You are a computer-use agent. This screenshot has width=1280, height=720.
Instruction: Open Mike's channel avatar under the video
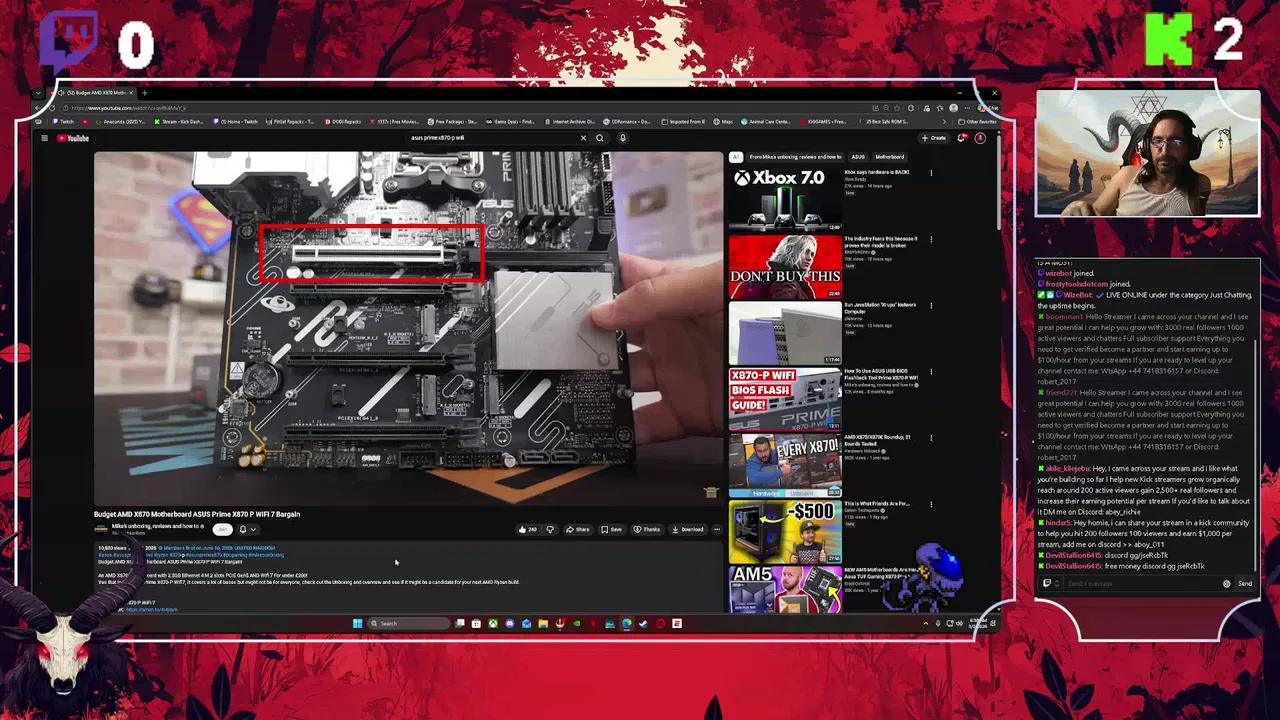pos(100,529)
